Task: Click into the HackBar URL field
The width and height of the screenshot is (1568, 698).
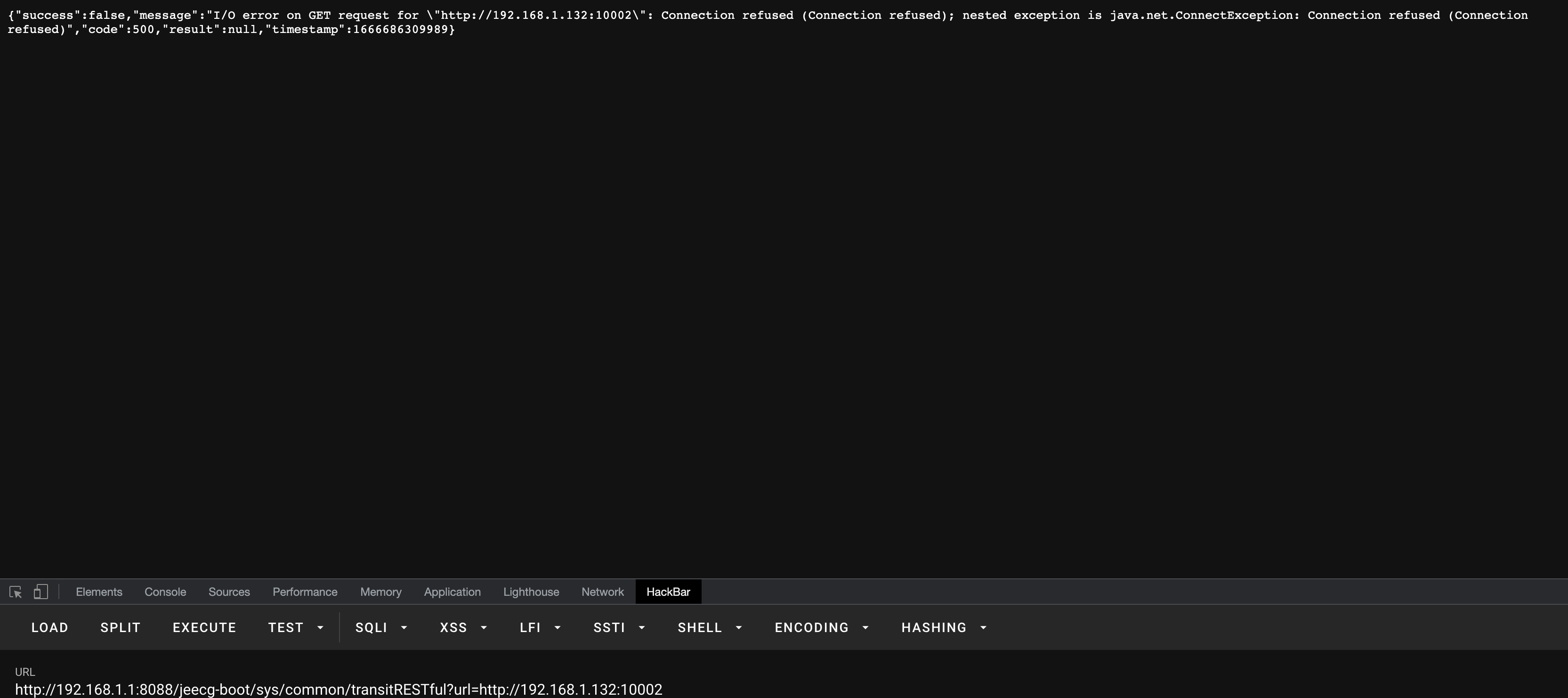Action: pyautogui.click(x=339, y=690)
